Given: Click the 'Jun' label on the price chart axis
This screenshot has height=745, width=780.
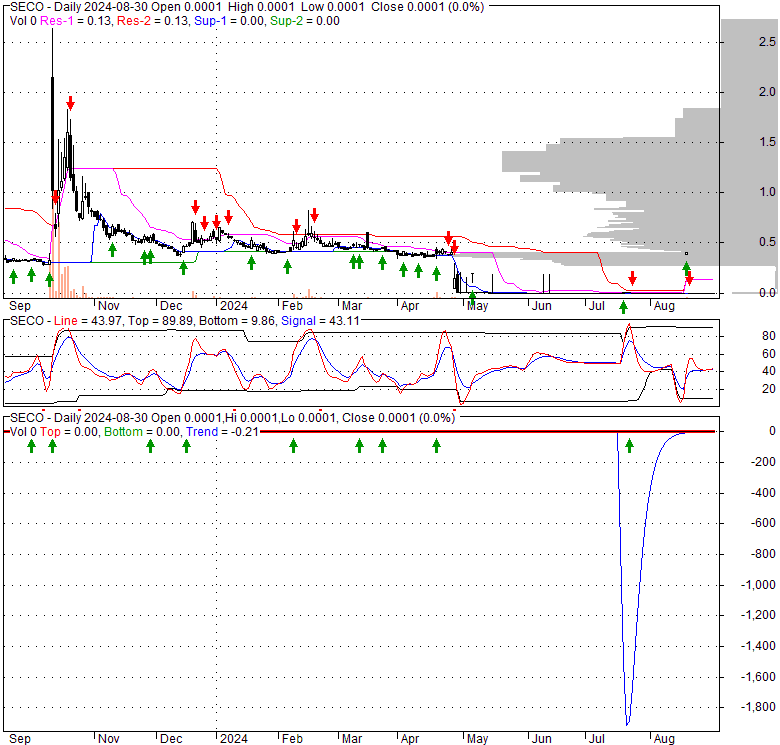Looking at the screenshot, I should (x=541, y=305).
